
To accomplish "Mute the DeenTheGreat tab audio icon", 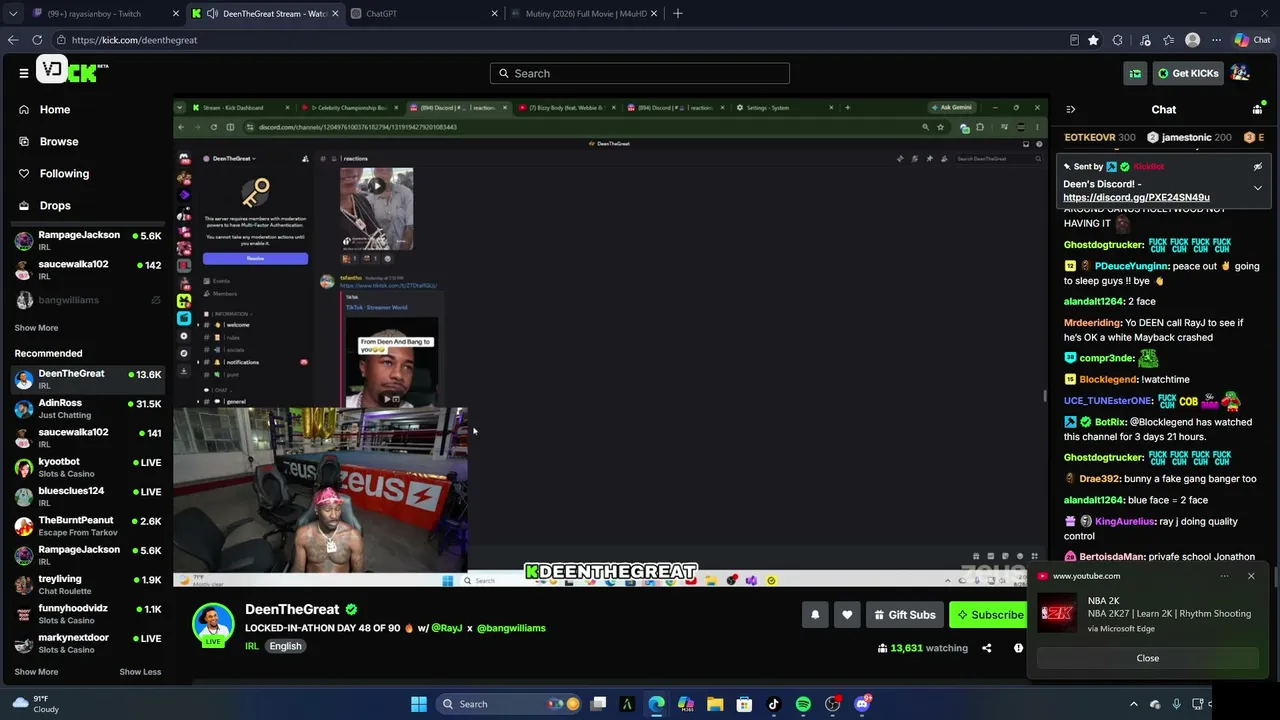I will pos(213,14).
